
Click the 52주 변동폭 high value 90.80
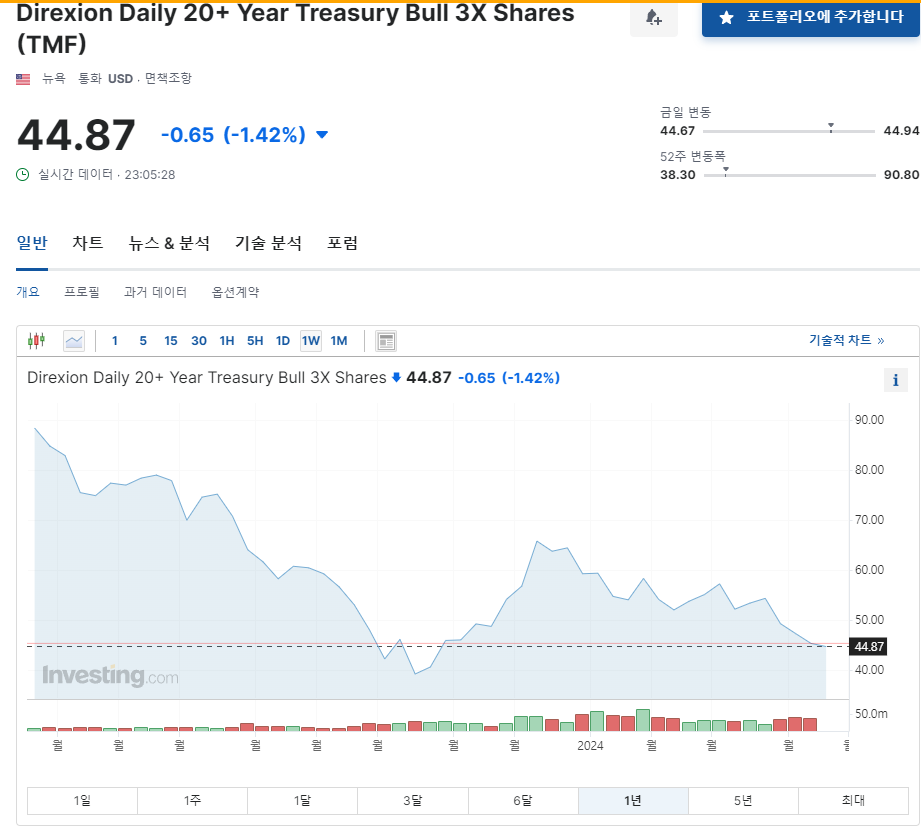click(901, 175)
